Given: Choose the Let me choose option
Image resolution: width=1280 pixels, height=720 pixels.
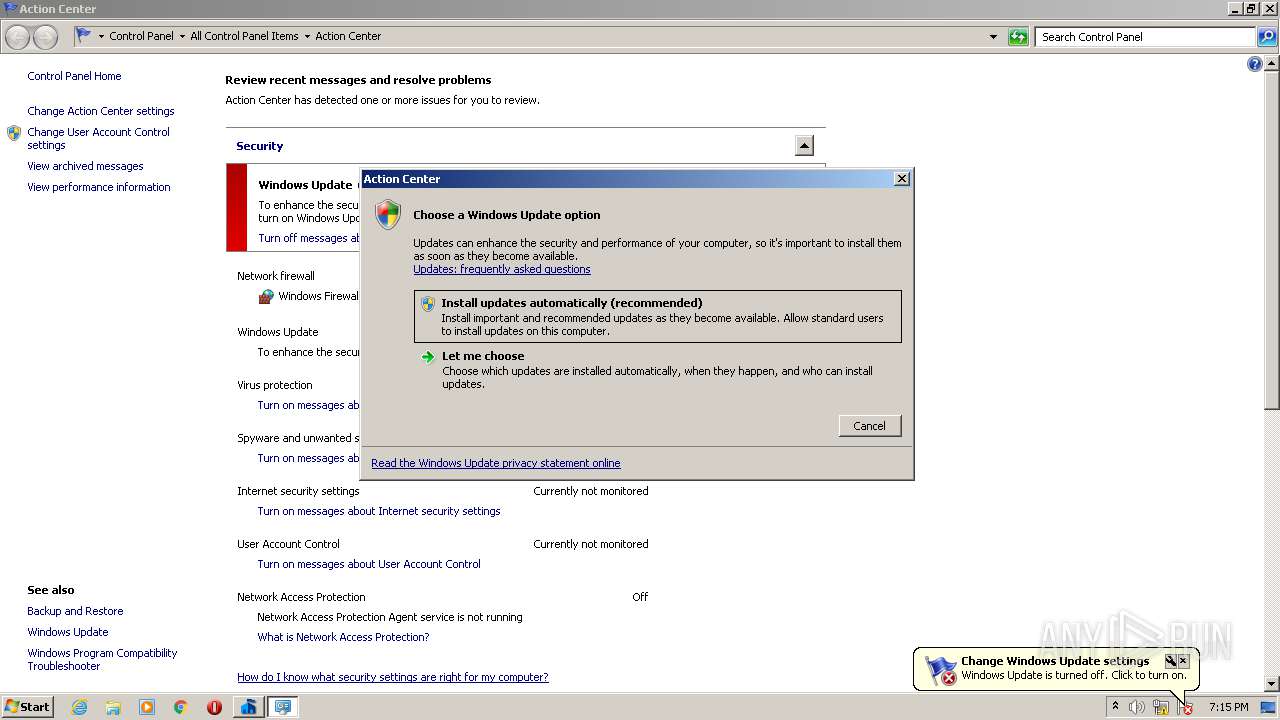Looking at the screenshot, I should click(657, 369).
